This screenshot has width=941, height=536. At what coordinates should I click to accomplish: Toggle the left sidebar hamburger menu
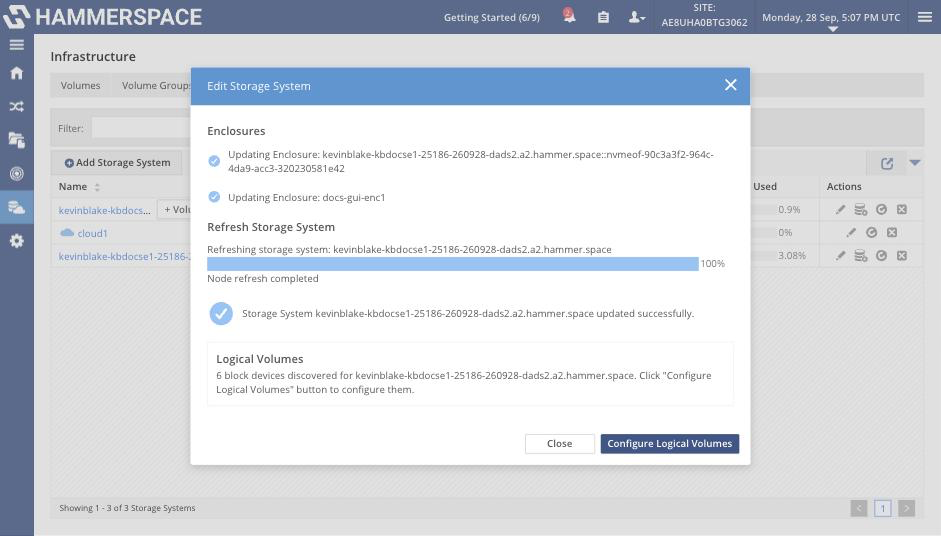[x=17, y=45]
